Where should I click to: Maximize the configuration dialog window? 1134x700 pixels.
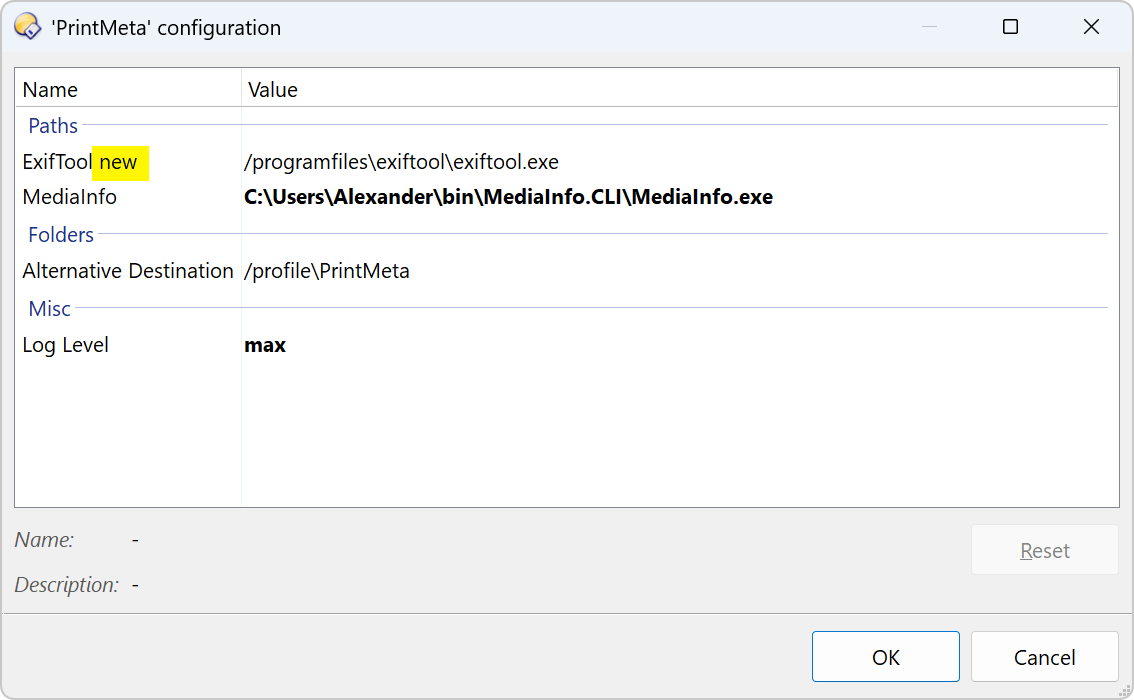(x=1010, y=27)
